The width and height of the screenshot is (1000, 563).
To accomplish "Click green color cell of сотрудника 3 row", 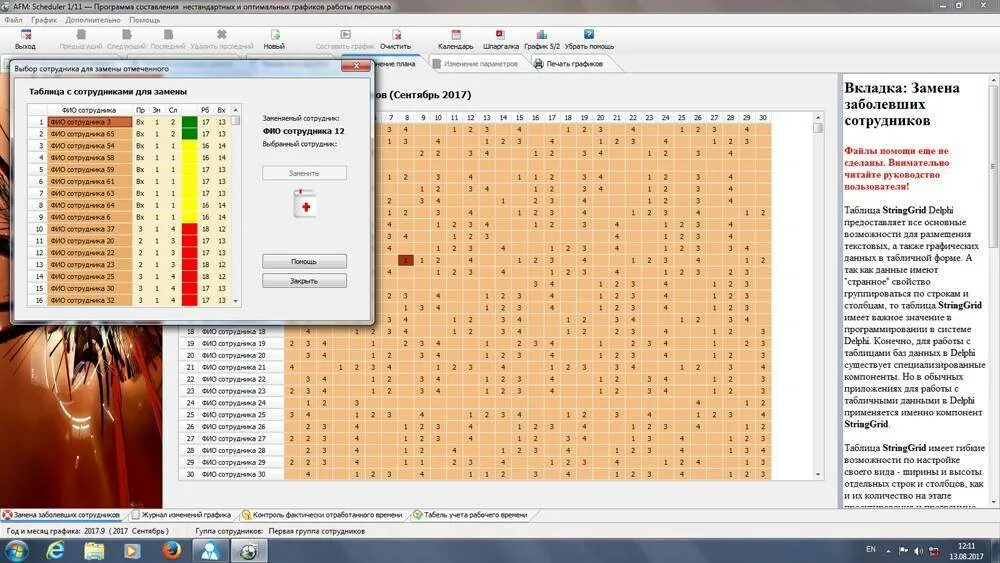I will point(189,122).
